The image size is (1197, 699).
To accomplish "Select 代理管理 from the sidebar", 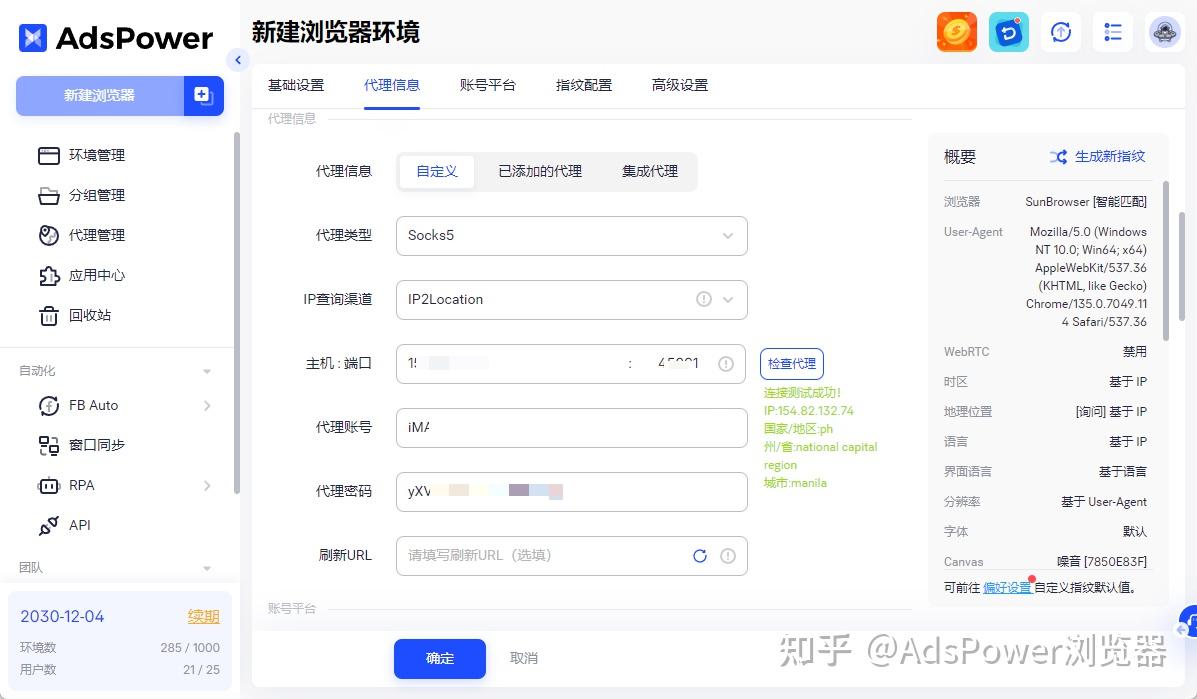I will point(97,235).
